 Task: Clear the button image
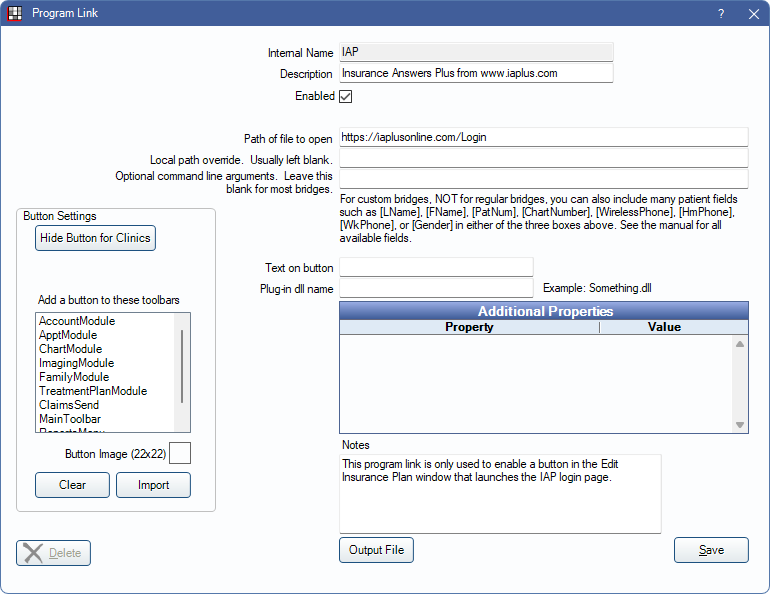point(72,485)
